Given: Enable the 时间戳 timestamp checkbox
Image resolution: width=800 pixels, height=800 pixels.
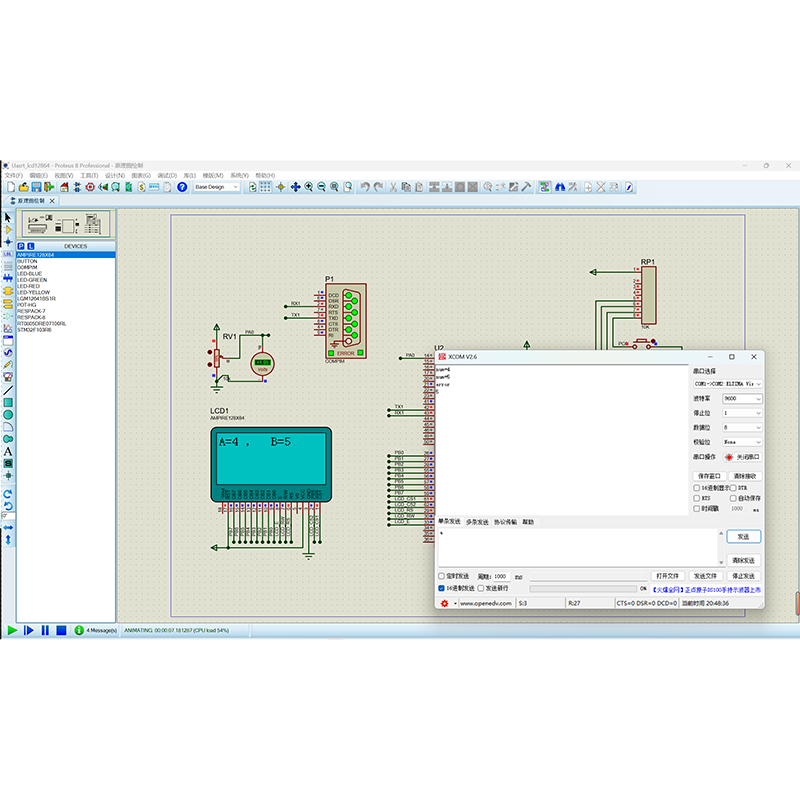Looking at the screenshot, I should pos(696,508).
